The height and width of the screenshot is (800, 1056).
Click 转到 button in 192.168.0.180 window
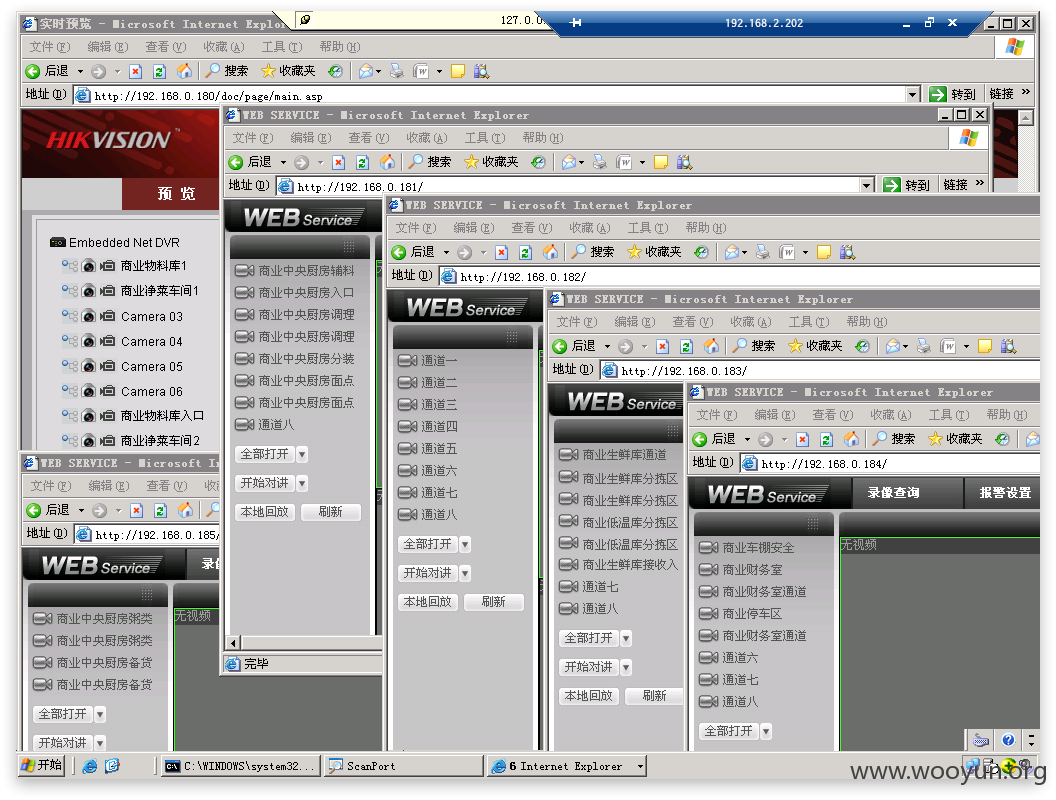click(954, 94)
